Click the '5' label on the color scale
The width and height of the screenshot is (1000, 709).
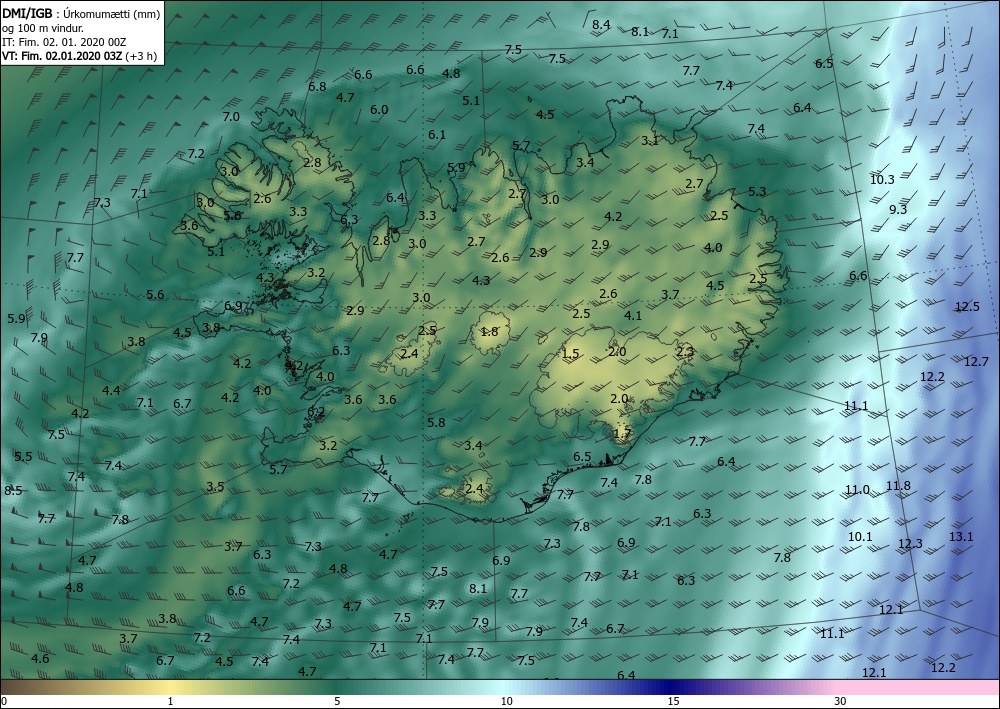pyautogui.click(x=337, y=701)
